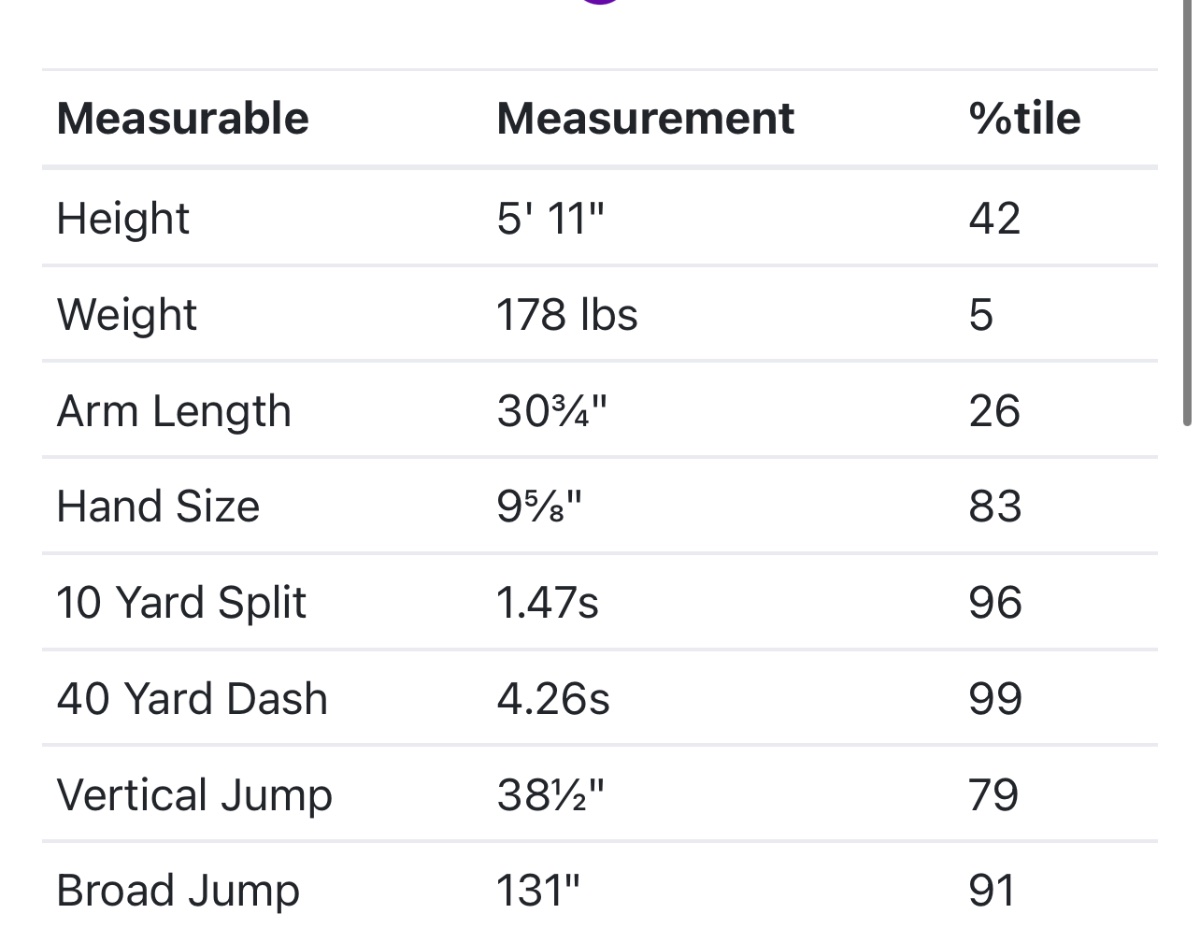
Task: Click the Vertical Jump percentile value 79
Action: (994, 795)
